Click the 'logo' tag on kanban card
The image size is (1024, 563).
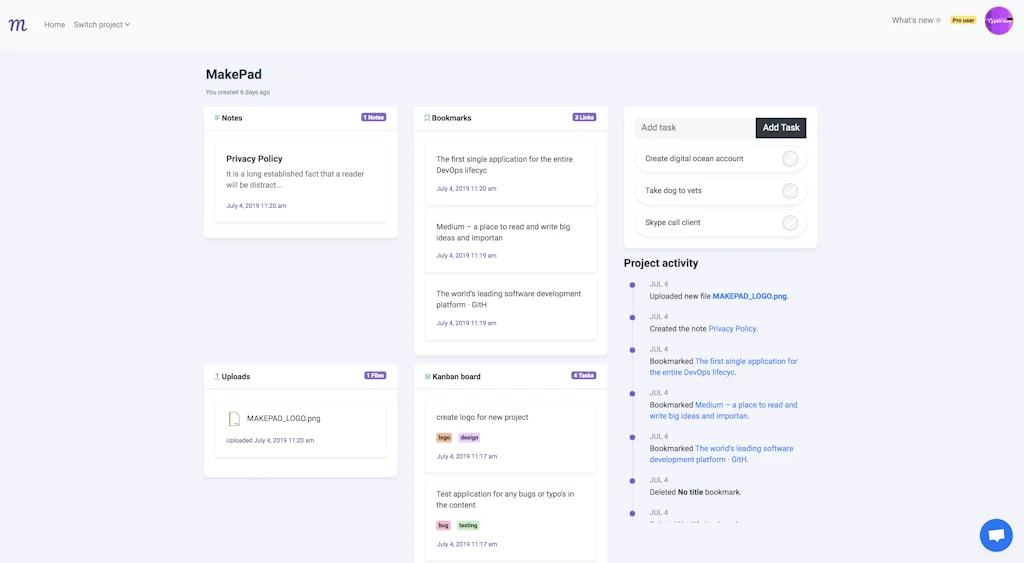[x=444, y=438]
